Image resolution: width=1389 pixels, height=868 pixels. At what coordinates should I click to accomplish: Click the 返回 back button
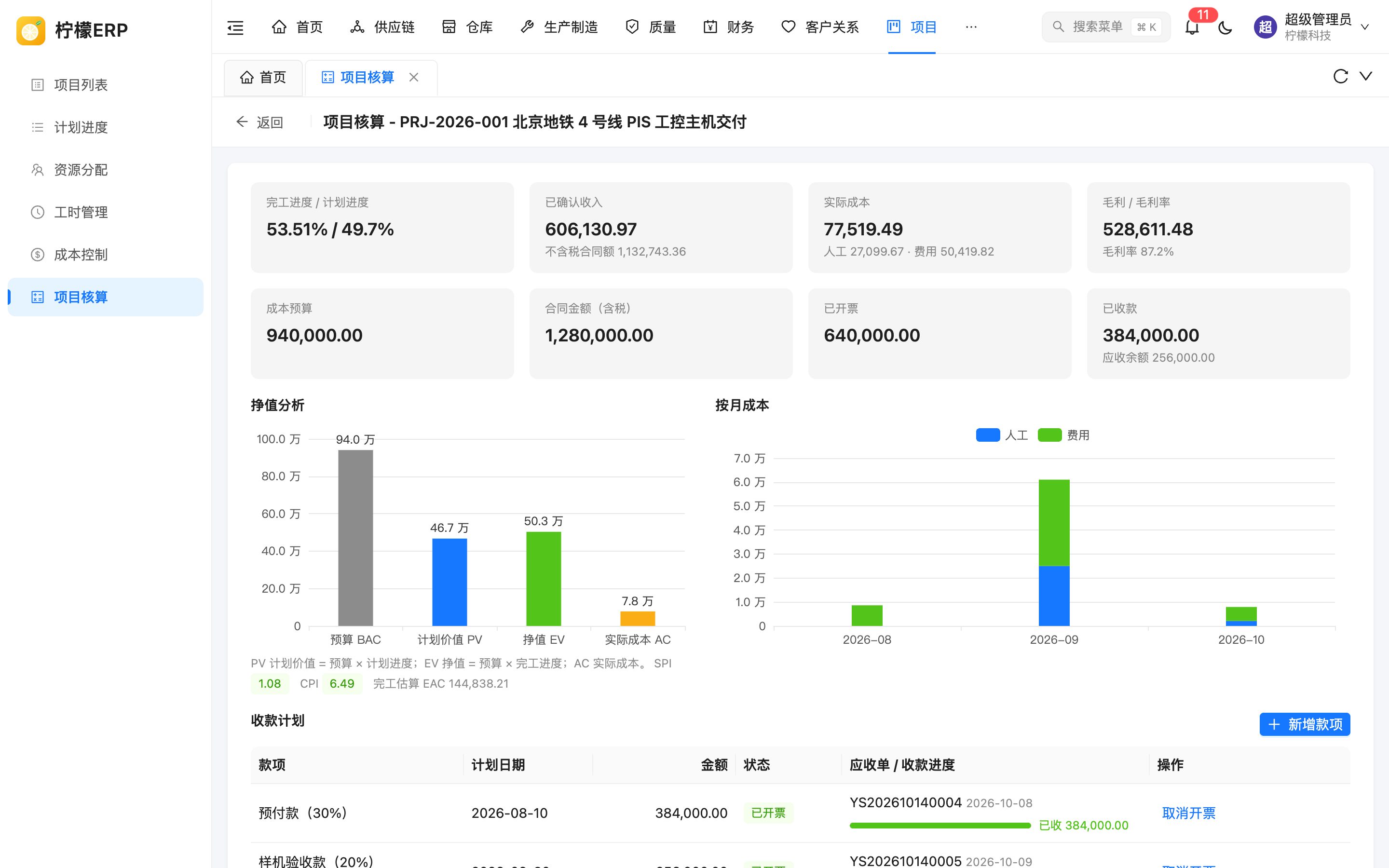click(259, 122)
